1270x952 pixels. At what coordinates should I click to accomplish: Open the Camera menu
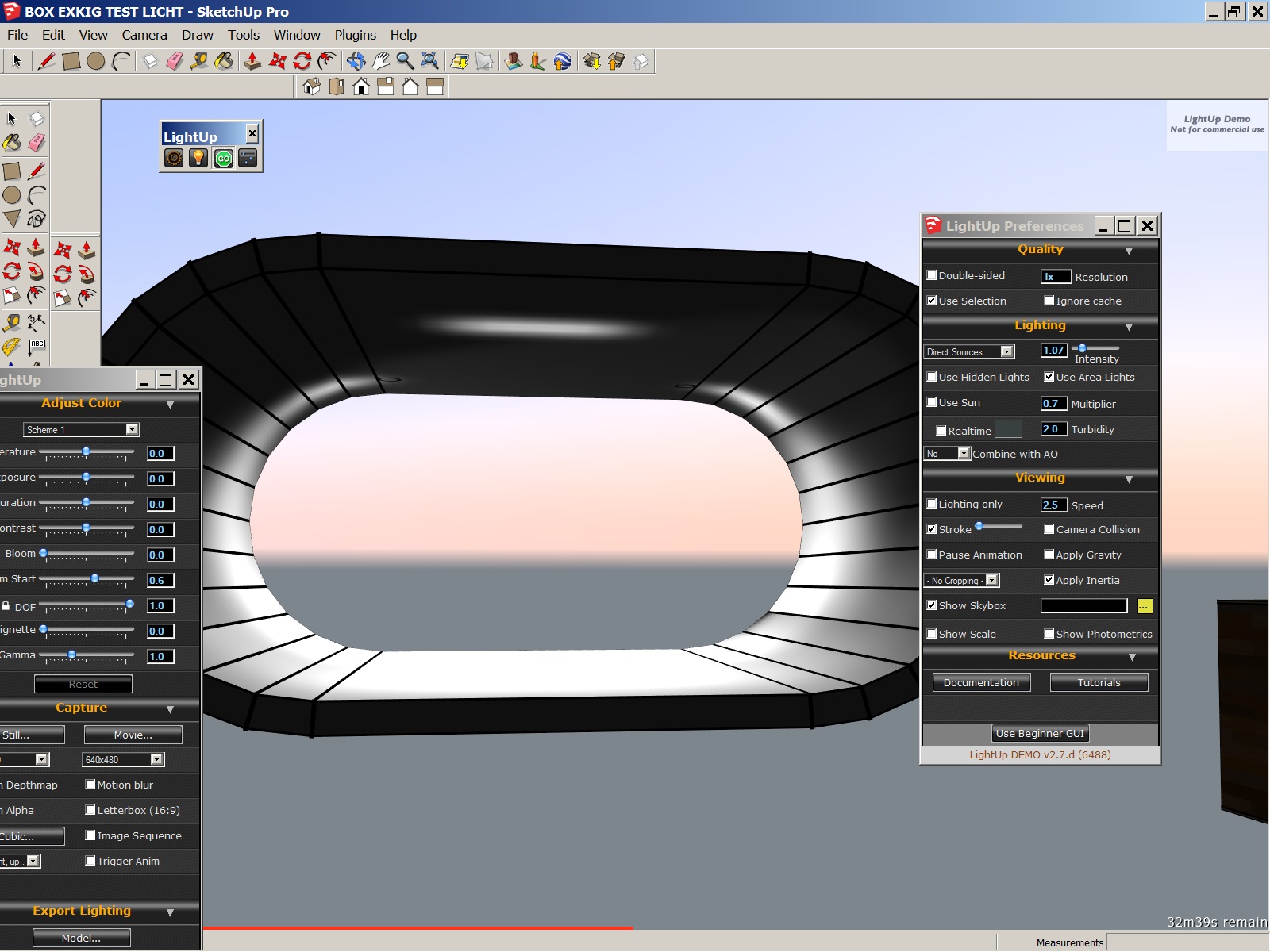coord(144,35)
